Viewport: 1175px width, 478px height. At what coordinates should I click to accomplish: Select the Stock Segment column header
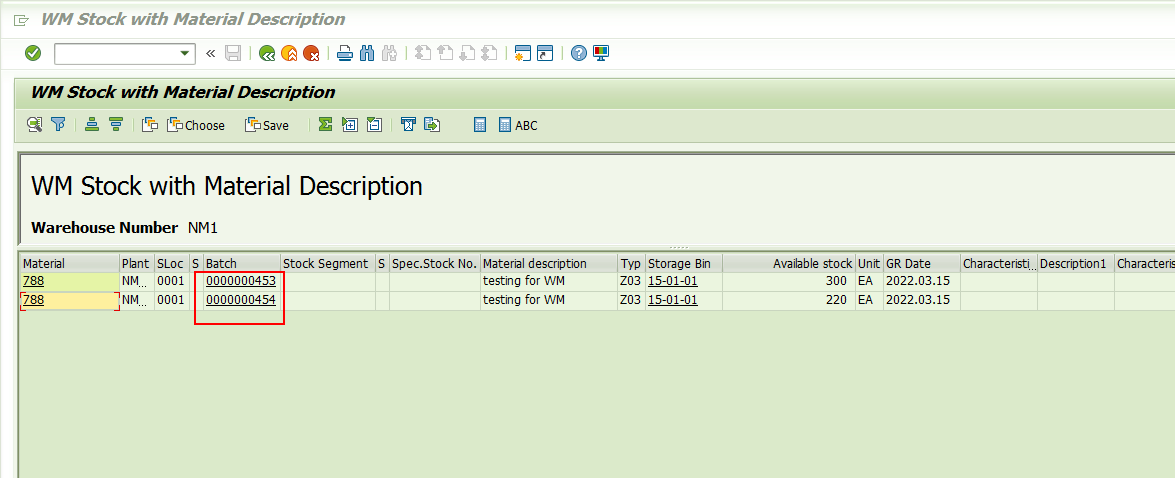328,264
